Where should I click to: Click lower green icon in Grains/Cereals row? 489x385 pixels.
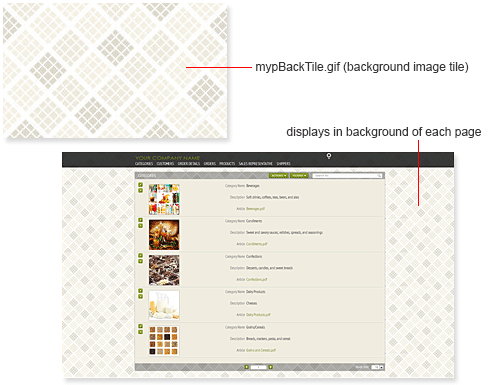tap(140, 332)
